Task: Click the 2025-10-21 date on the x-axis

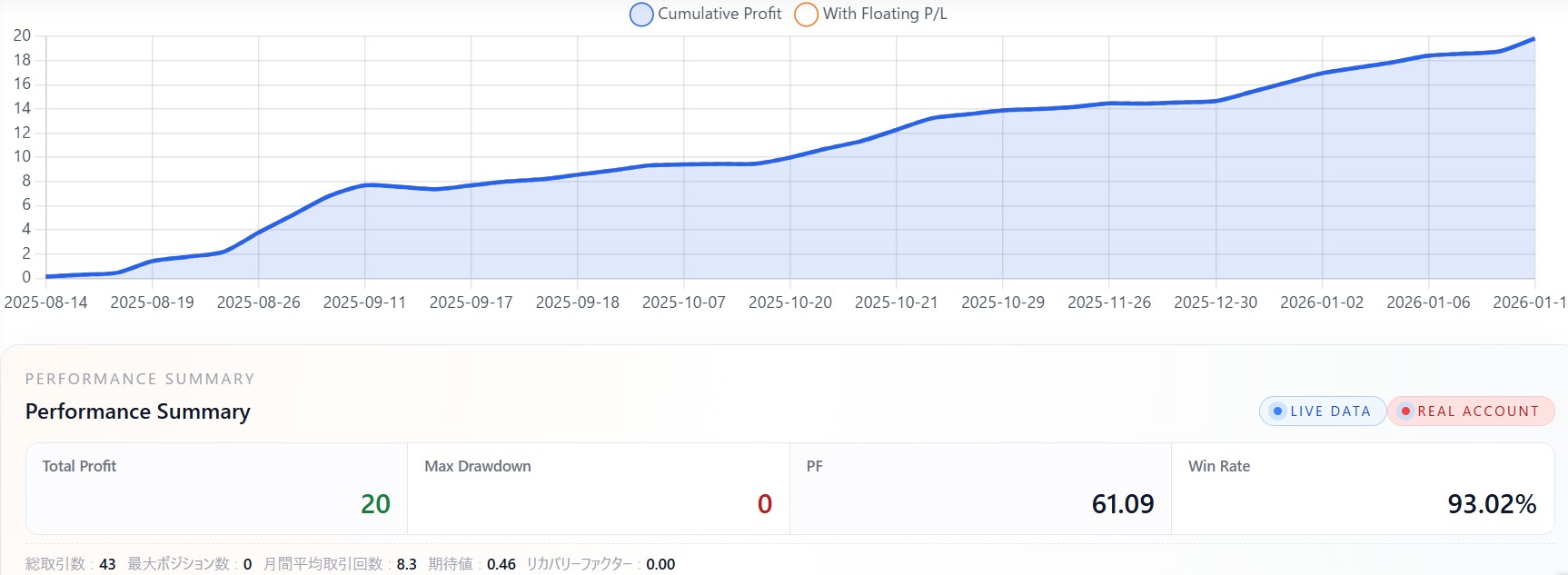Action: 896,302
